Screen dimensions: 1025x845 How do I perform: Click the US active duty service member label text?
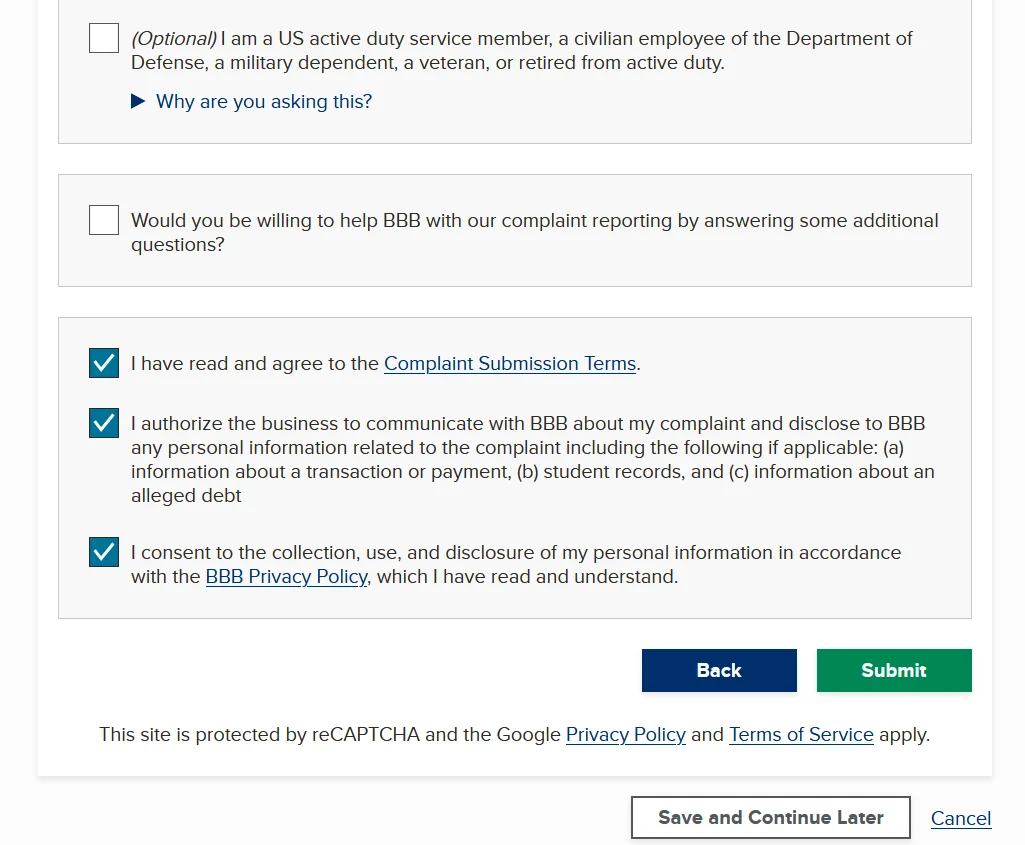[520, 51]
